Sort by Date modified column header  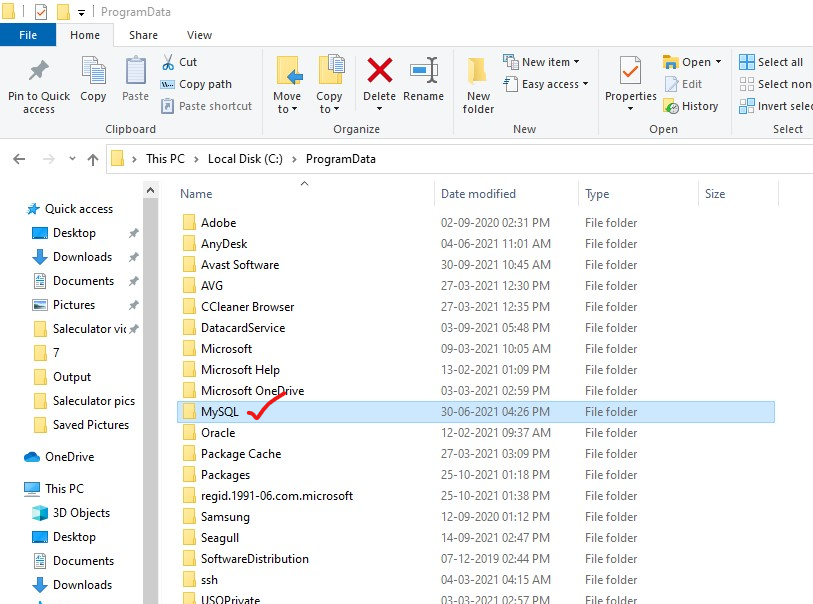506,194
